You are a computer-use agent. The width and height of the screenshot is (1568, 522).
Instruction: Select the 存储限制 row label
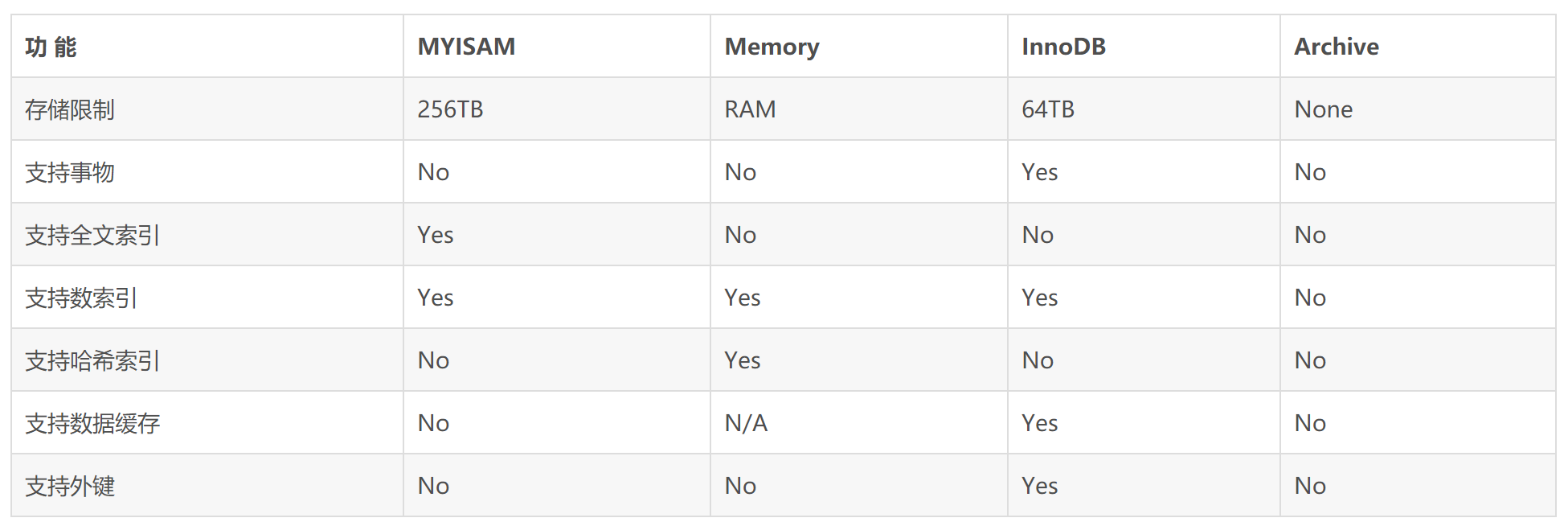tap(70, 109)
